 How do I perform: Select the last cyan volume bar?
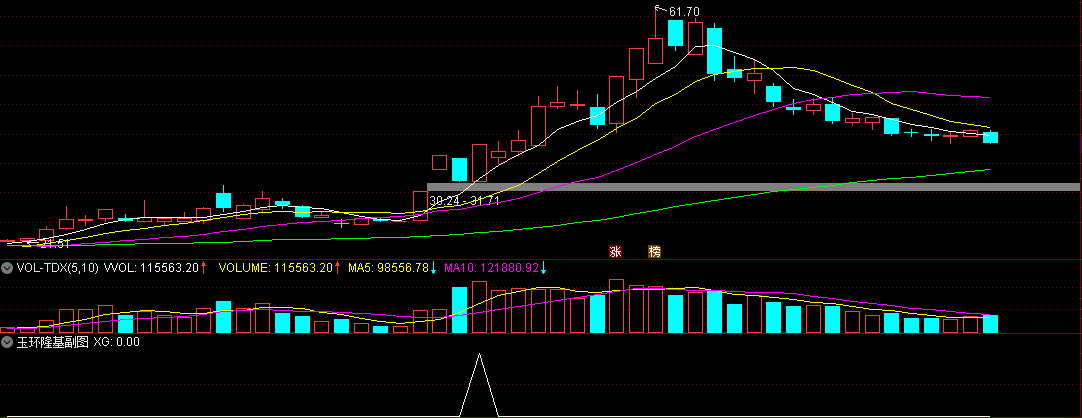(x=990, y=324)
